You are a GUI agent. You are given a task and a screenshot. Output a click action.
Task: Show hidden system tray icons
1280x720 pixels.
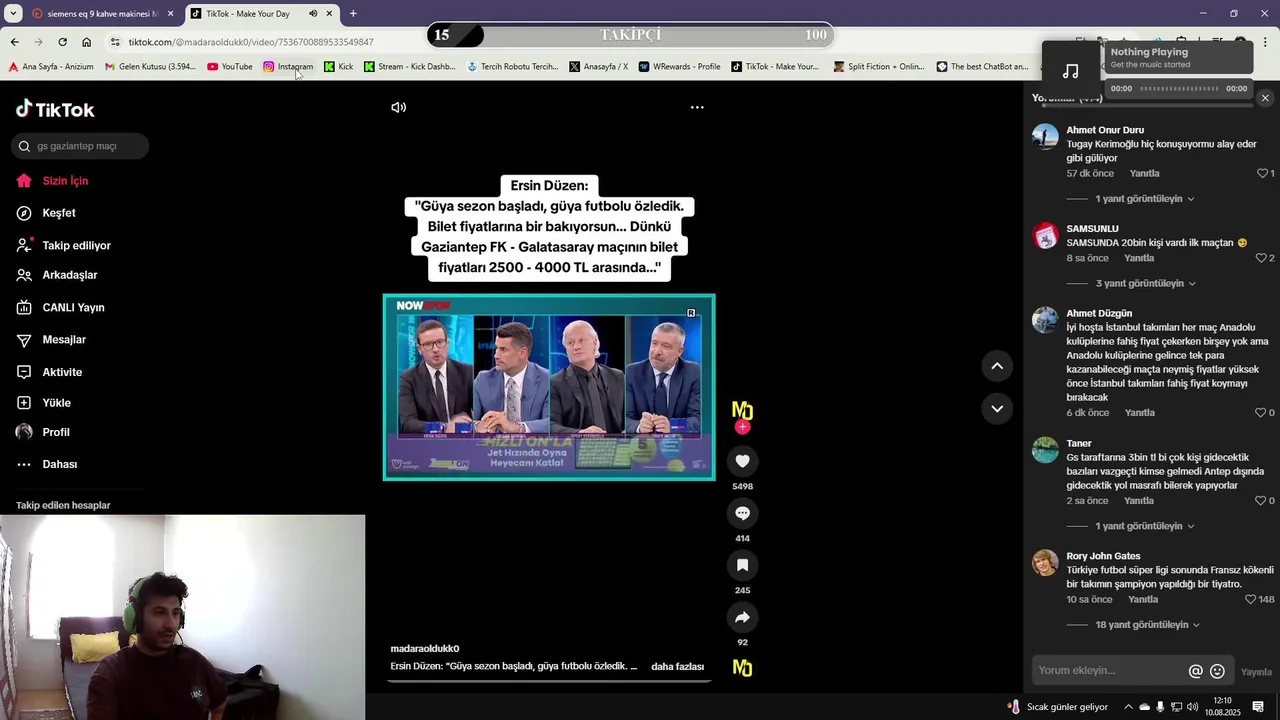[x=1128, y=707]
